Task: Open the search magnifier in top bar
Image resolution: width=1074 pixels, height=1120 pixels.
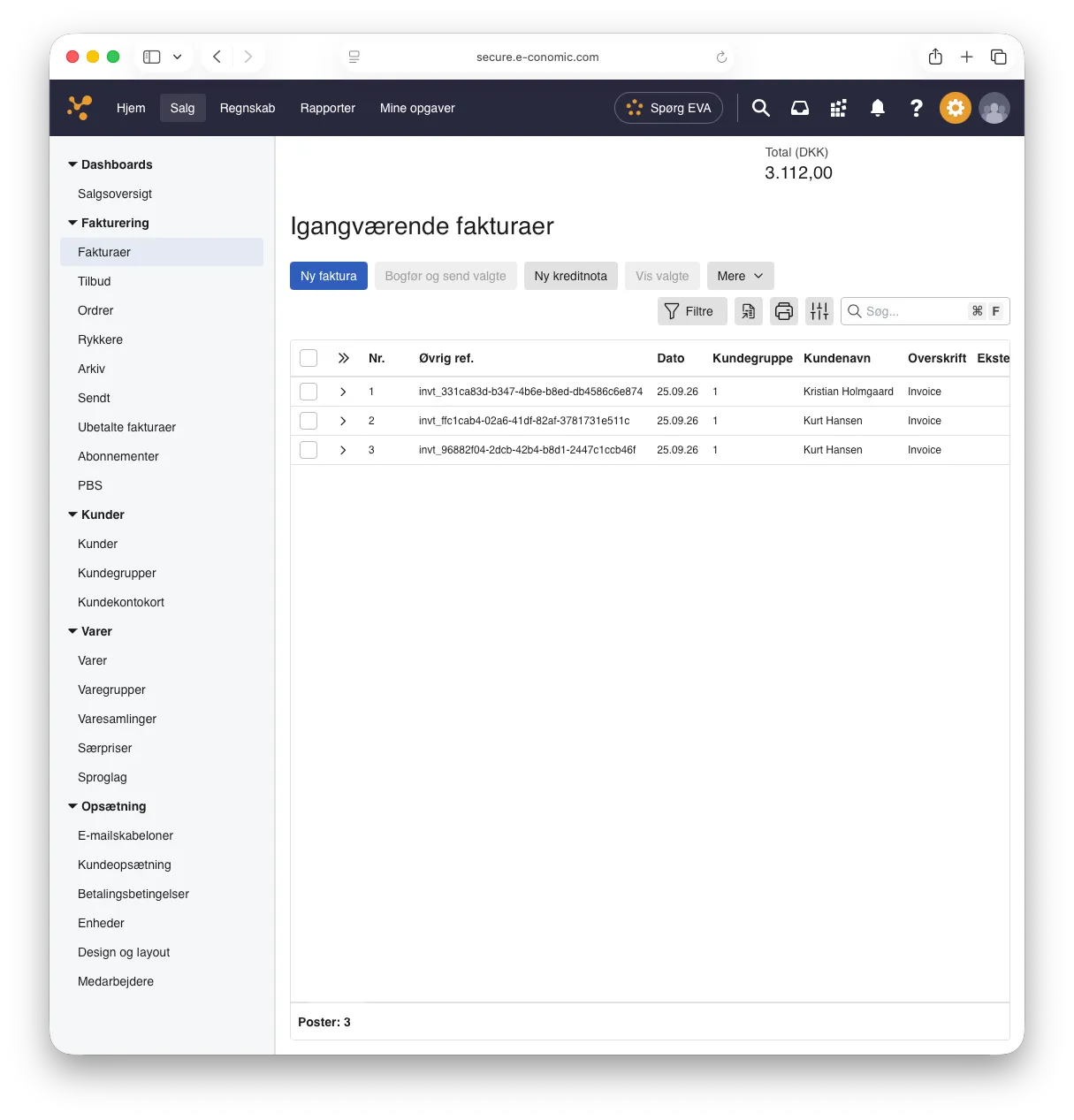Action: tap(760, 108)
